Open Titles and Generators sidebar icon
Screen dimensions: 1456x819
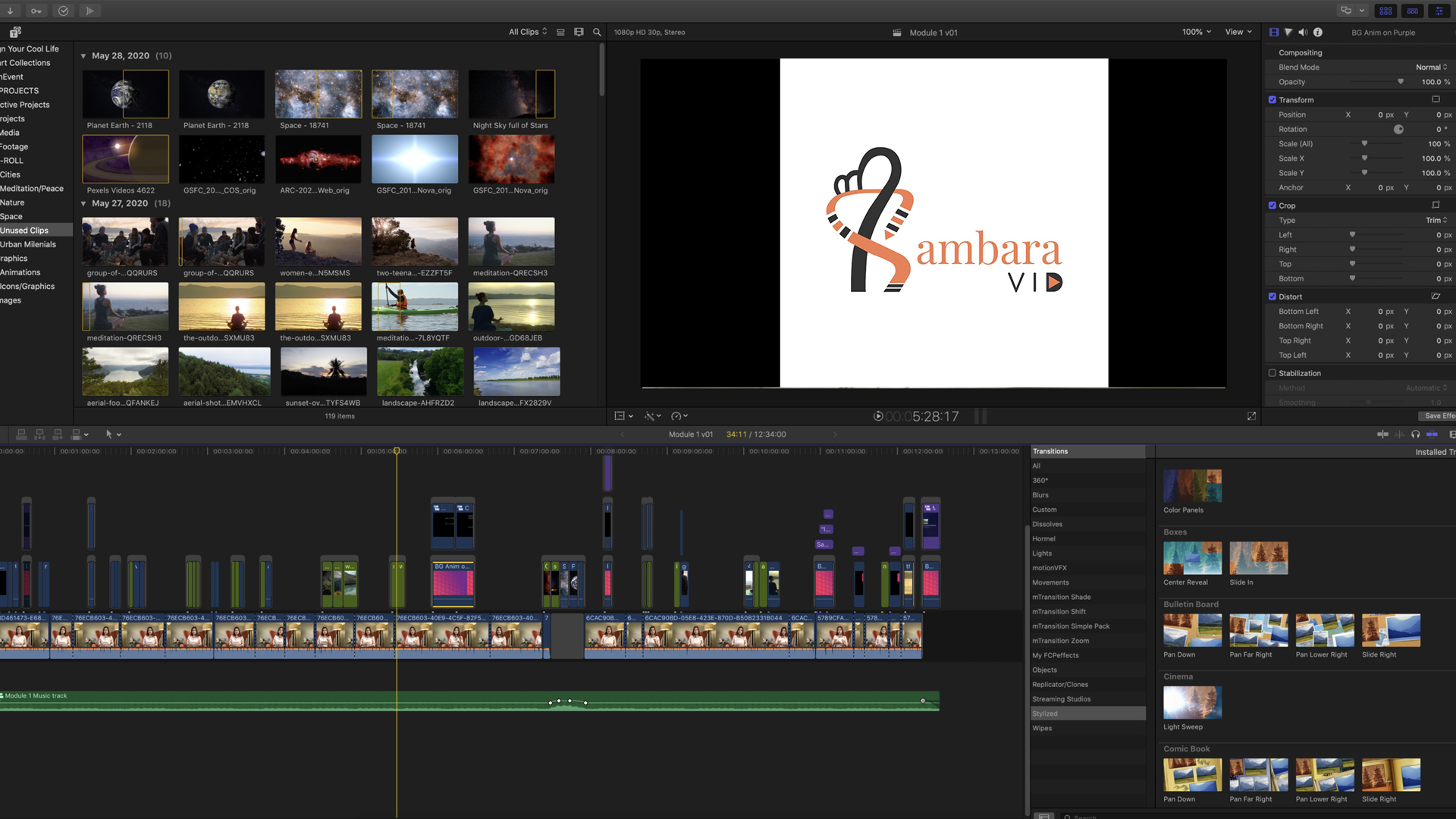15,32
